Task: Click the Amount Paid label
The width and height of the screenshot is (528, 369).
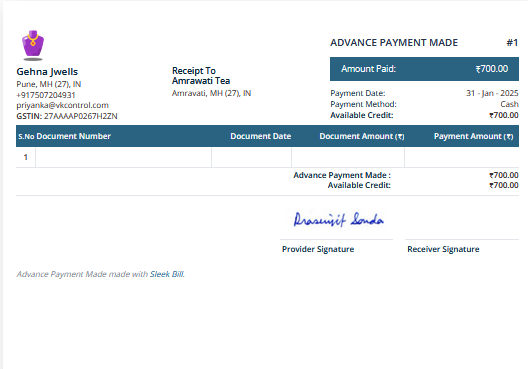Action: pos(368,69)
